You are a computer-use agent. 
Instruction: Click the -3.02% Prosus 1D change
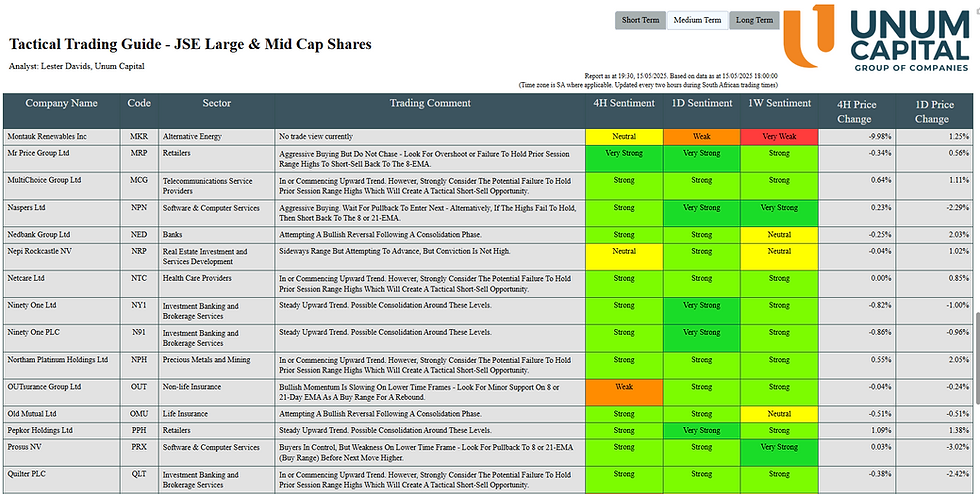pyautogui.click(x=956, y=448)
